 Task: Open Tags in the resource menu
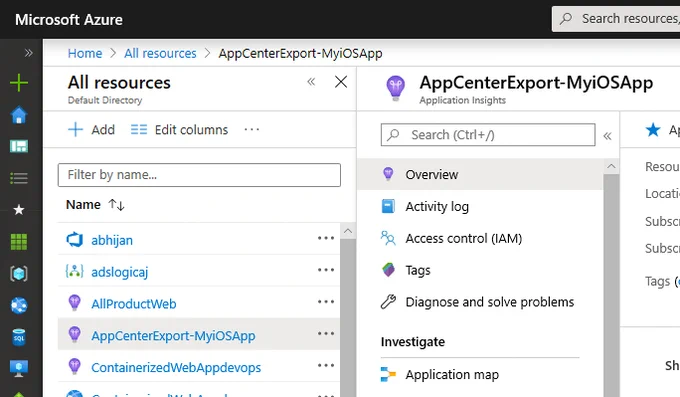pos(418,270)
